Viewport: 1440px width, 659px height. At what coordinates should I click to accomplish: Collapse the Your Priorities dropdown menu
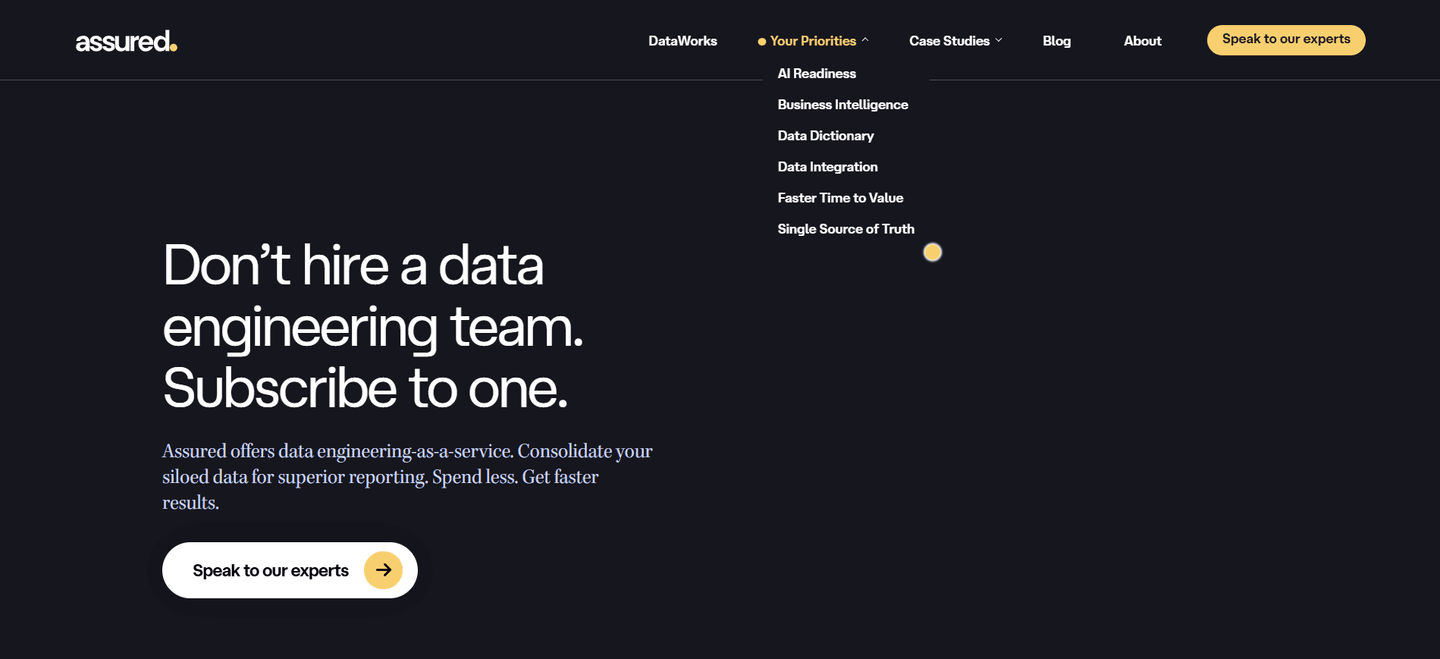[x=813, y=41]
